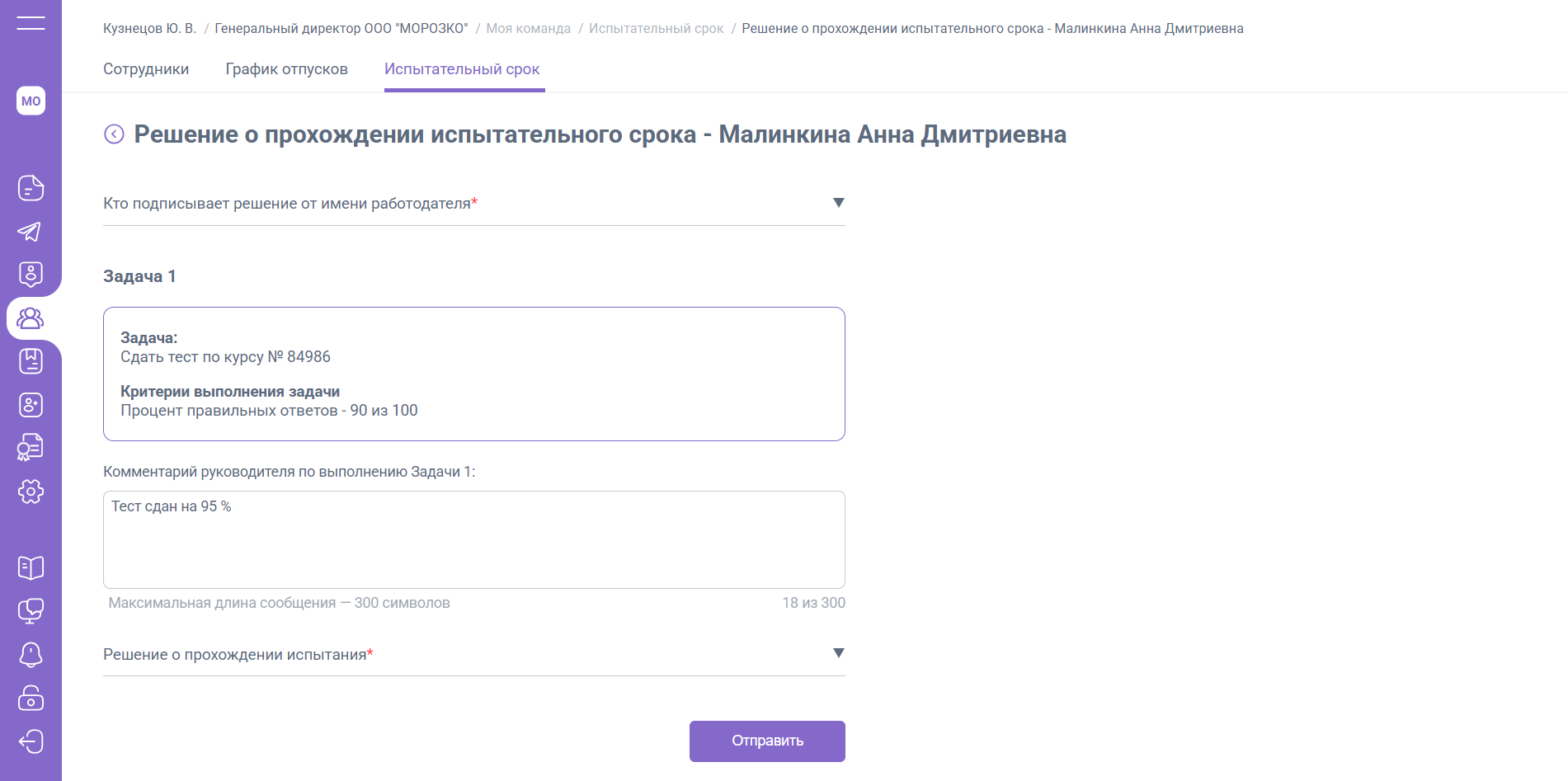Open the team (people) sidebar icon
The image size is (1568, 781).
point(31,318)
